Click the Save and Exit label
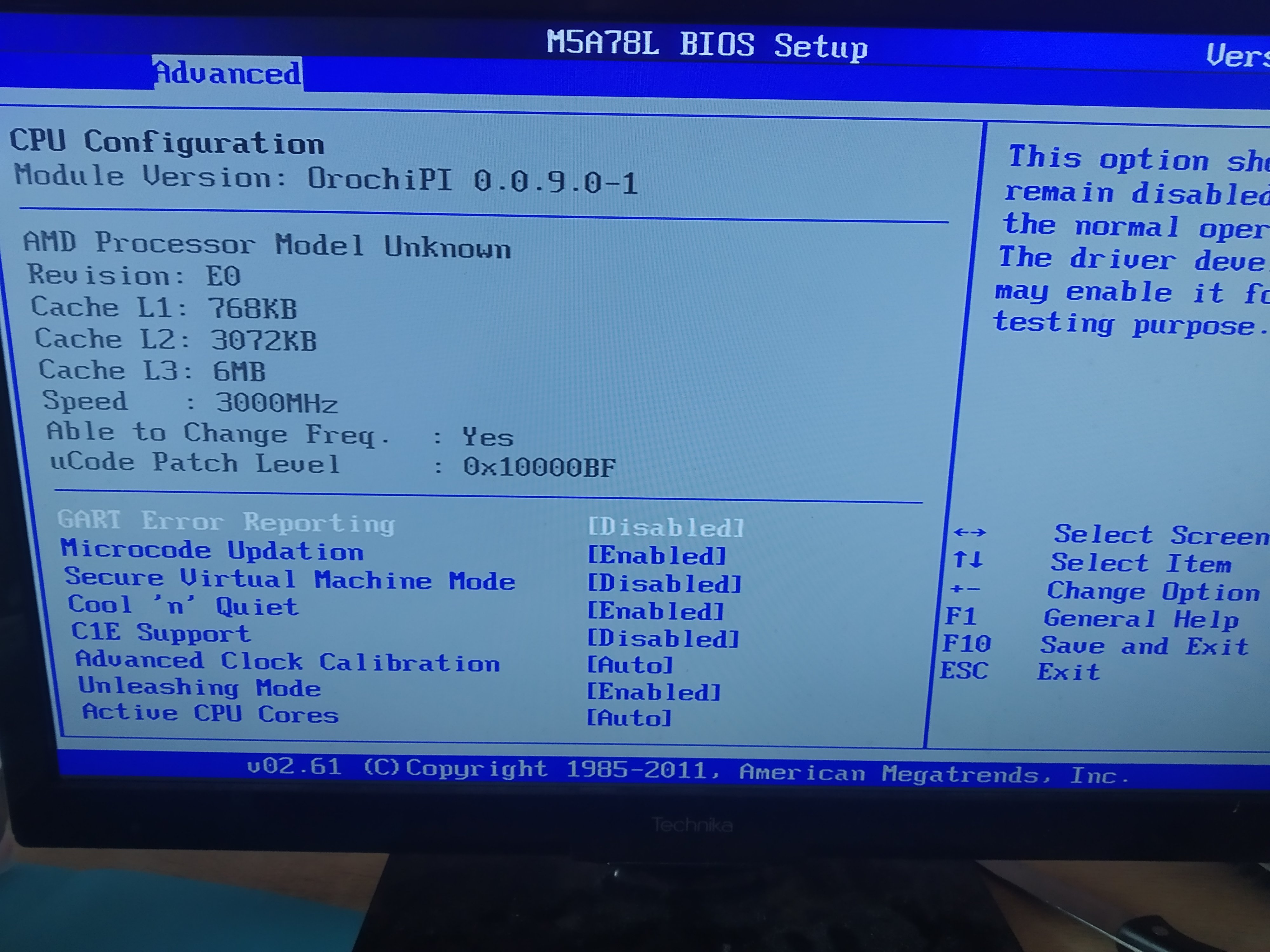The image size is (1270, 952). pyautogui.click(x=1144, y=645)
